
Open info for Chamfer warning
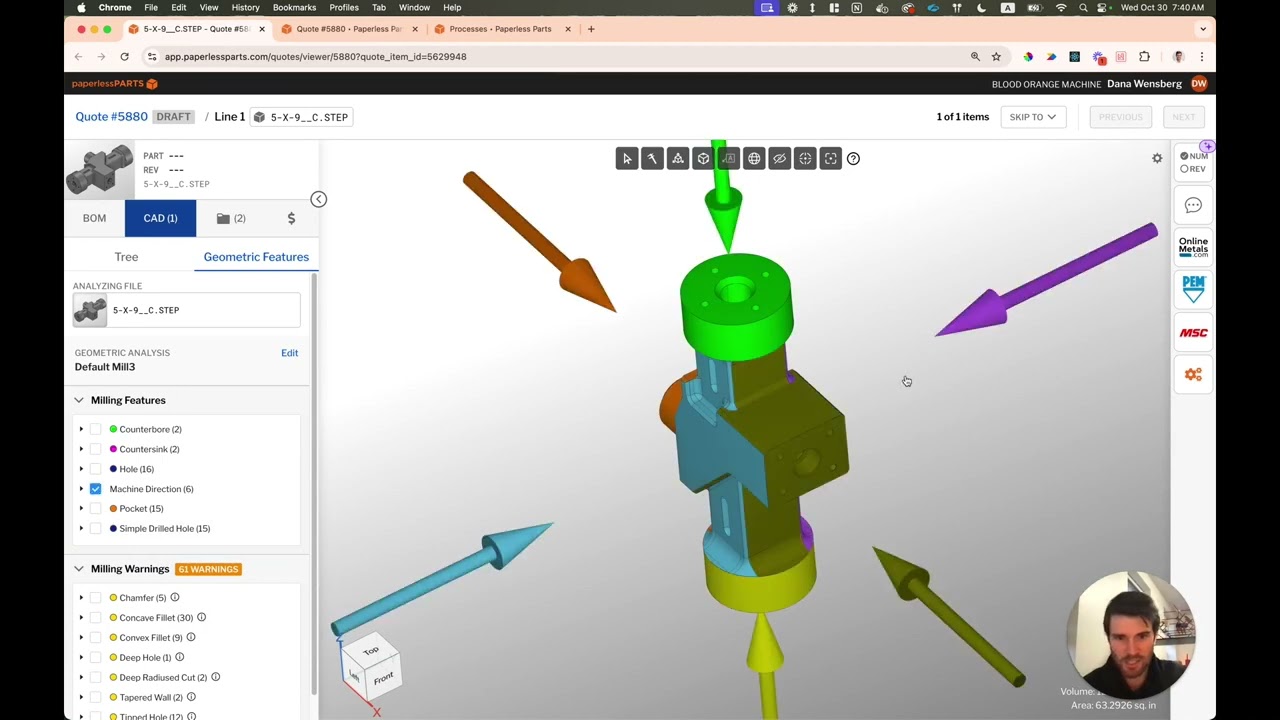tap(174, 598)
